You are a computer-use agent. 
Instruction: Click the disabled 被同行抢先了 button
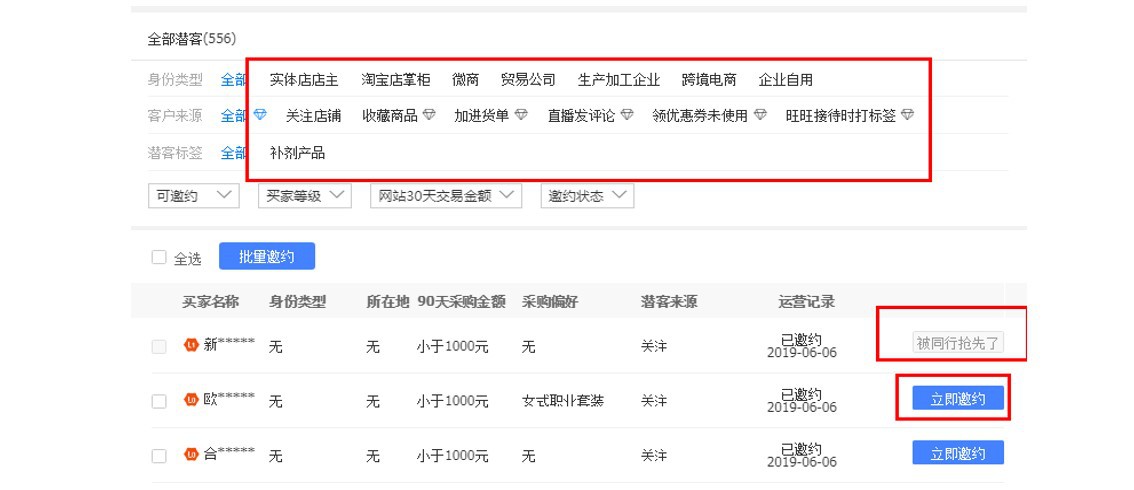(x=958, y=343)
